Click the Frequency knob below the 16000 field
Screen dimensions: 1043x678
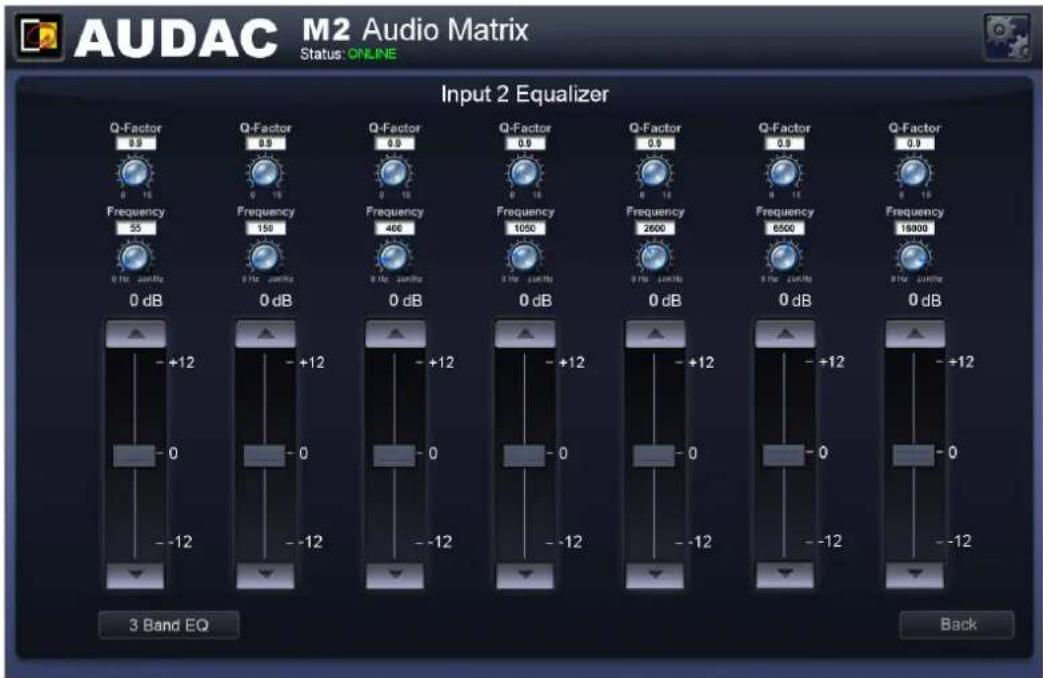pyautogui.click(x=915, y=257)
